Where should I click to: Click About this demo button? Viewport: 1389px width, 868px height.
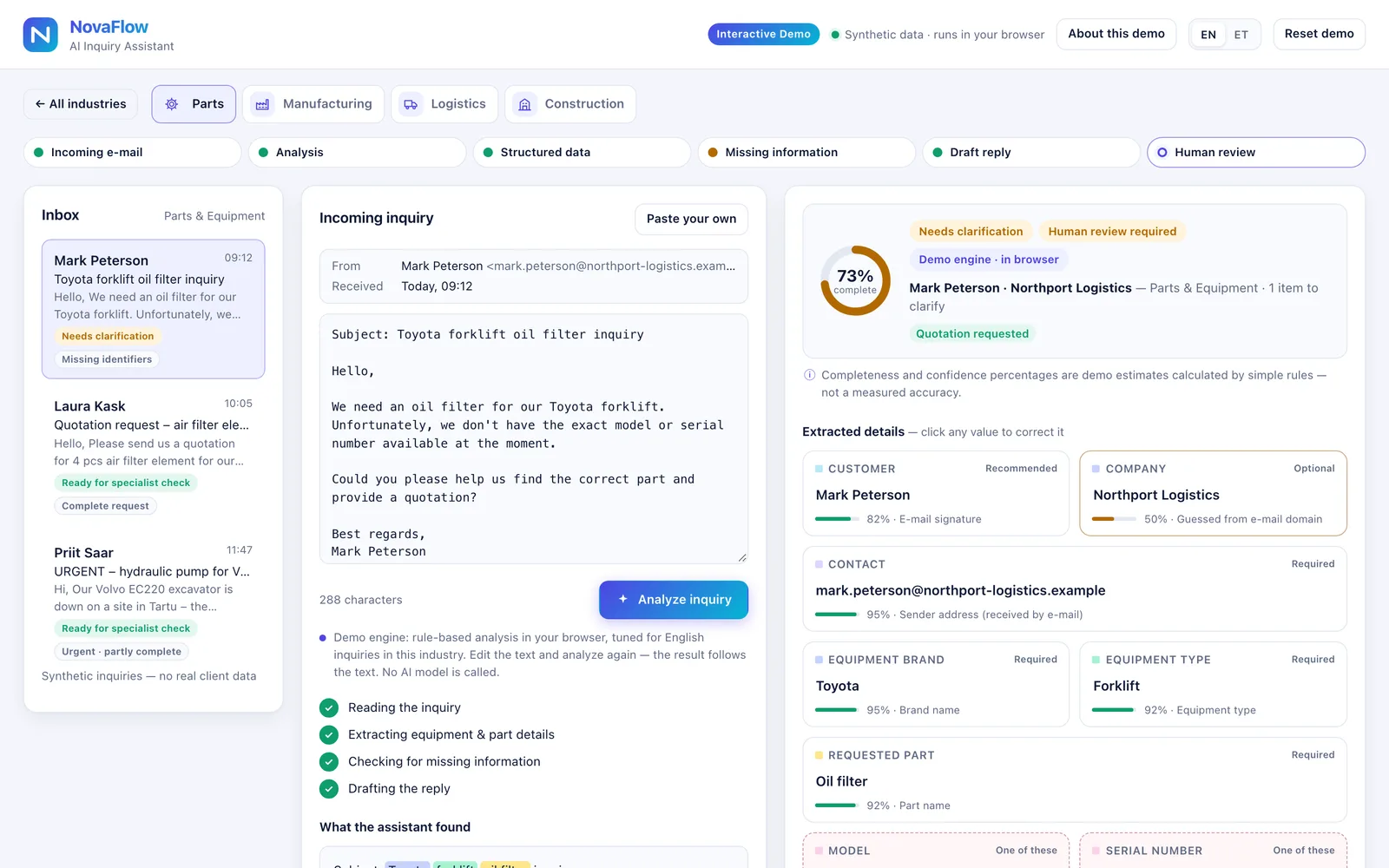click(1116, 34)
